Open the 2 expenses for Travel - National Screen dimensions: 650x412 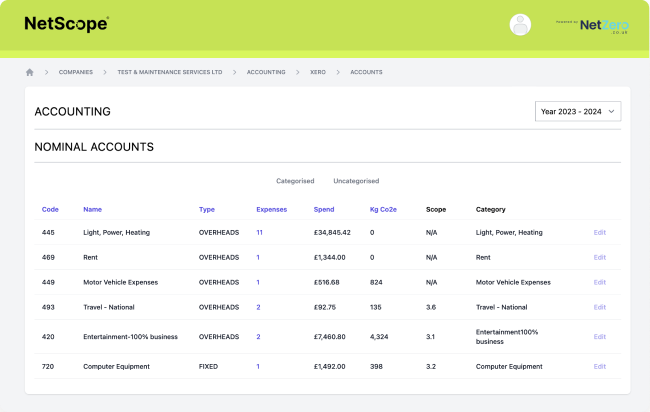coord(258,307)
